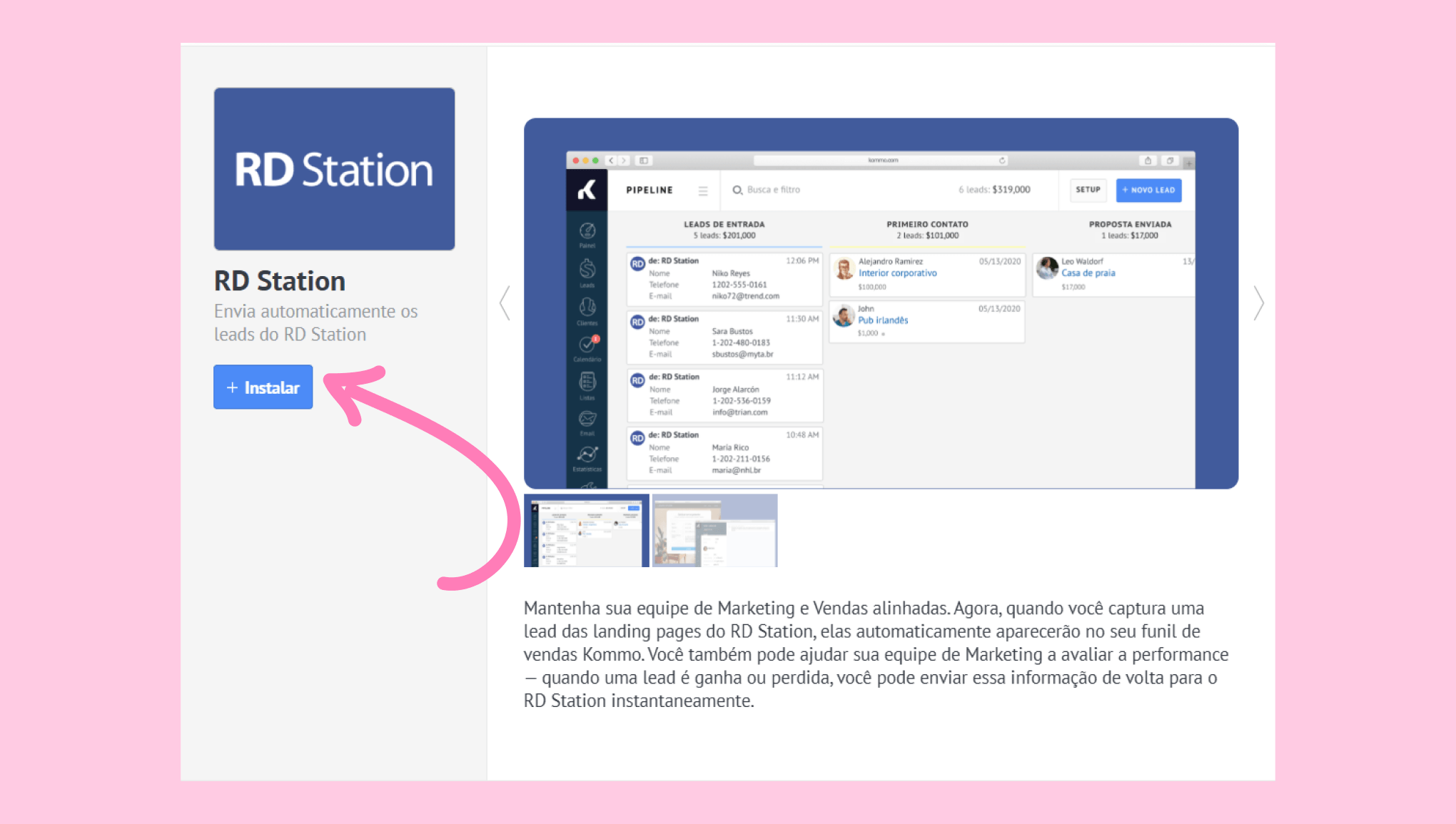Go to the next carousel image arrow
The image size is (1456, 824).
point(1258,304)
